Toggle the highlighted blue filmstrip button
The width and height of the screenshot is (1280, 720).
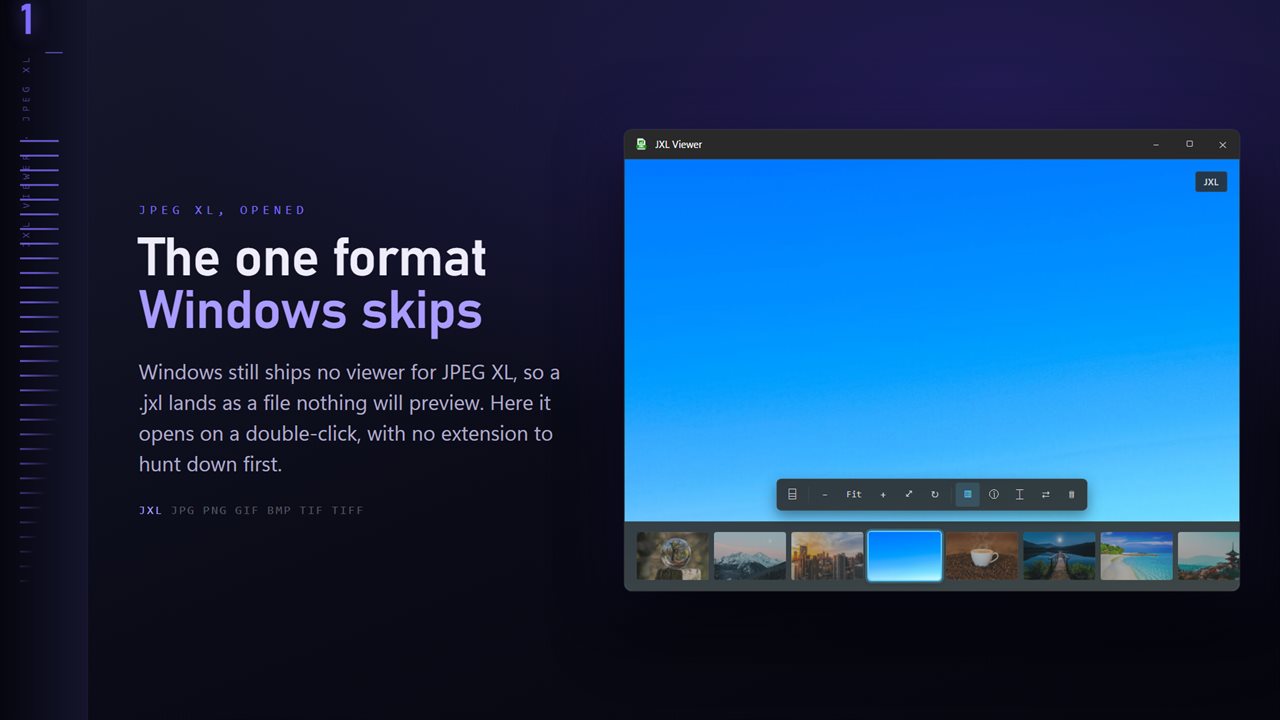tap(968, 494)
